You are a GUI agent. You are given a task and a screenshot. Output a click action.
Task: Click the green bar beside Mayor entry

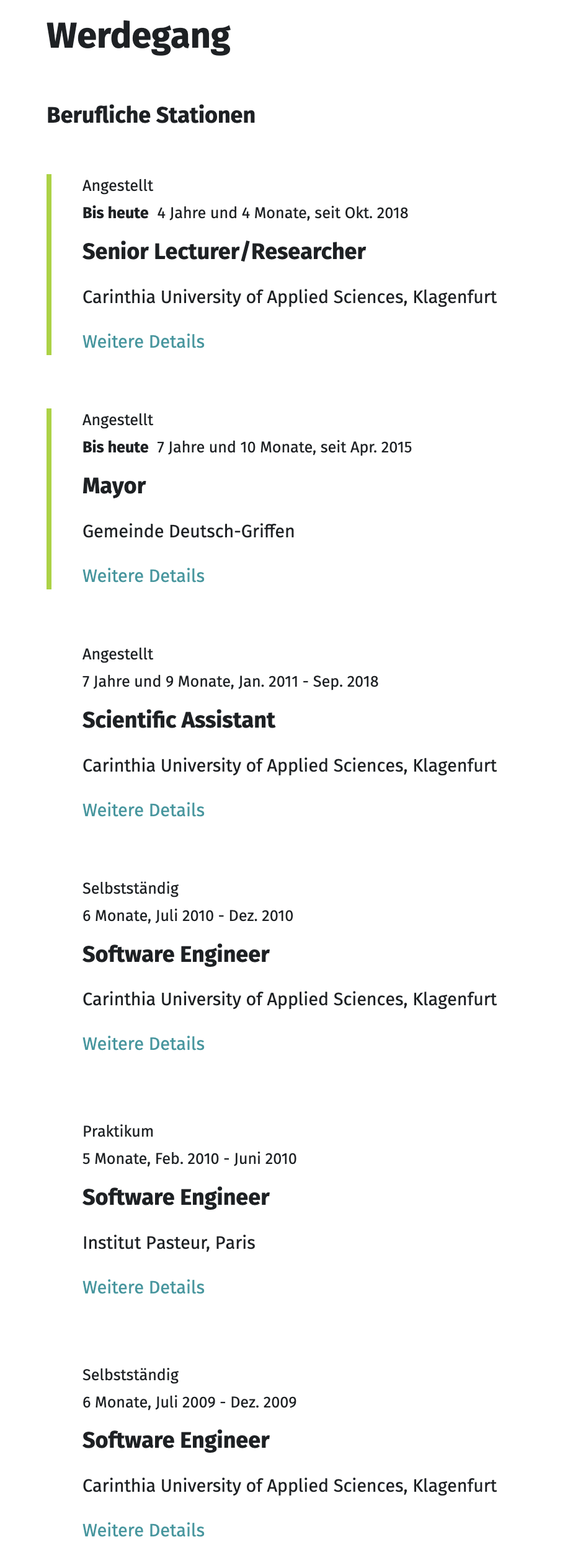[49, 498]
